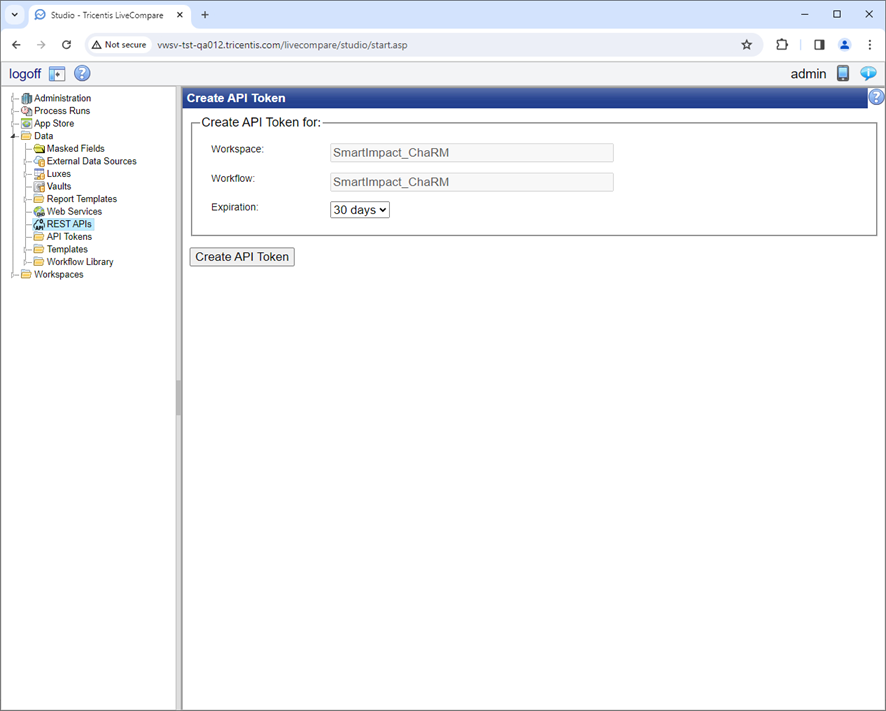Click help icon on Create API Token bar
Image resolution: width=886 pixels, height=711 pixels.
(x=877, y=97)
